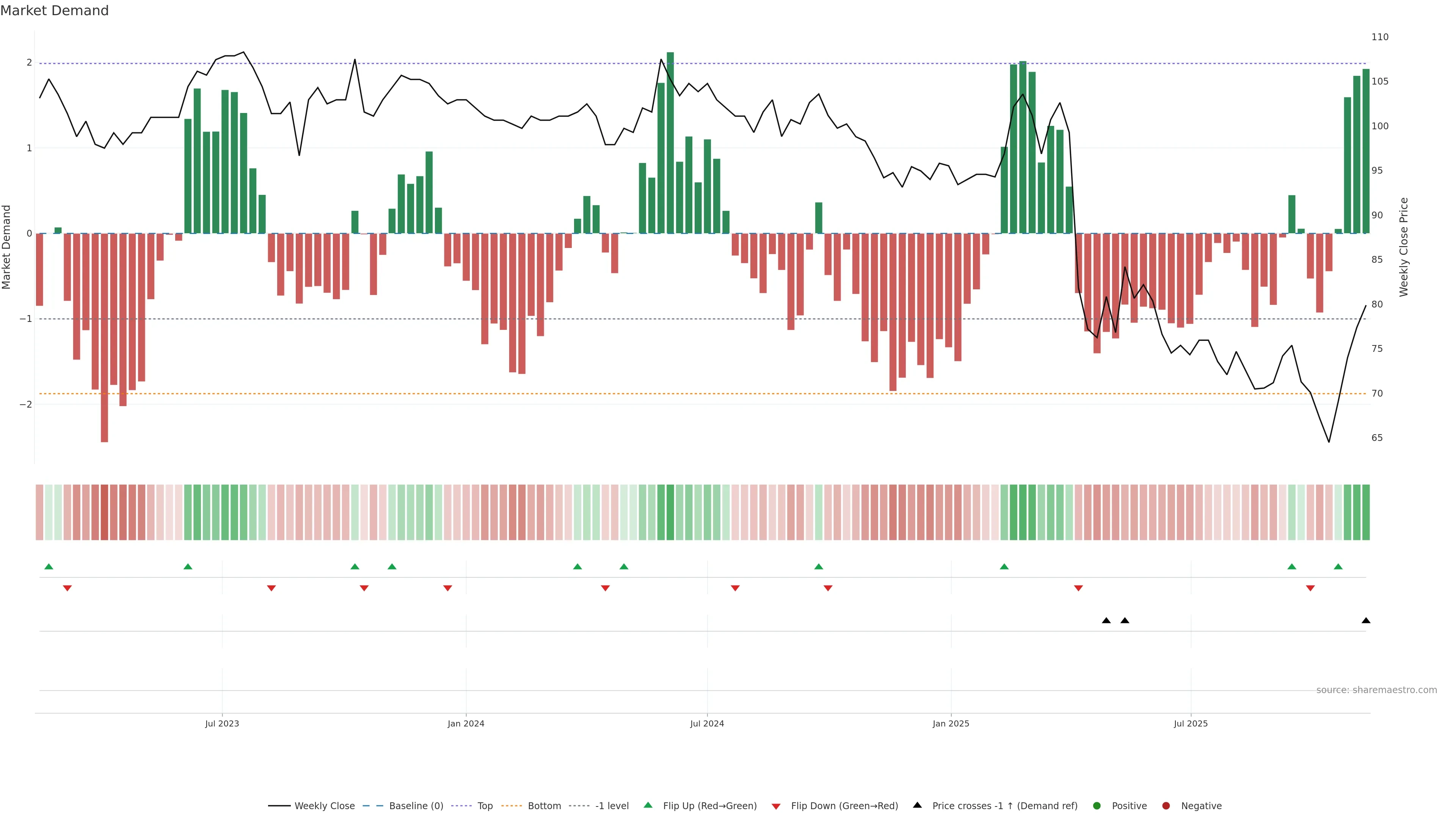
Task: Click the Jul 2025 x-axis label
Action: coord(1190,723)
